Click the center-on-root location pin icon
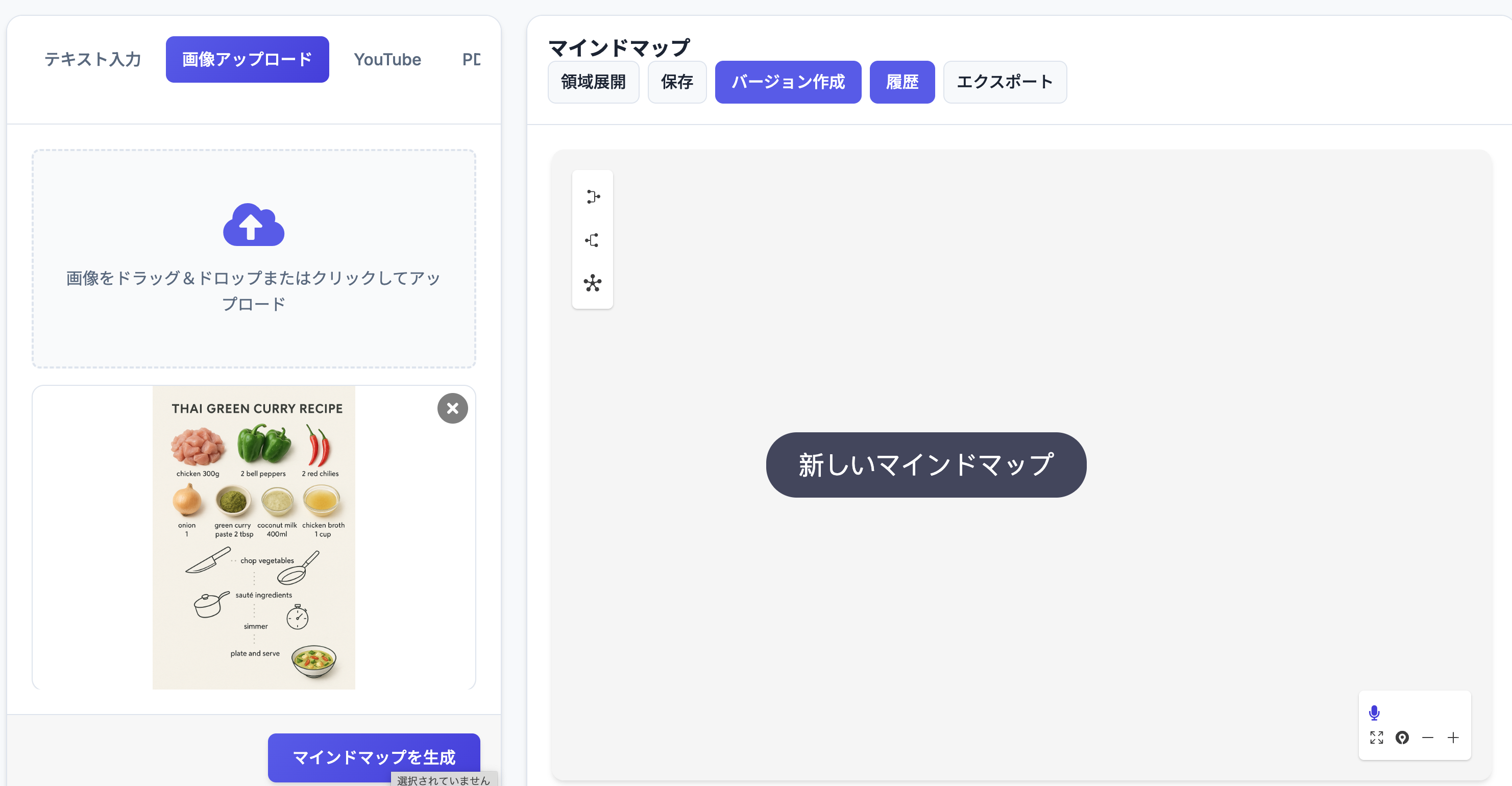Viewport: 1512px width, 786px height. [x=1402, y=738]
